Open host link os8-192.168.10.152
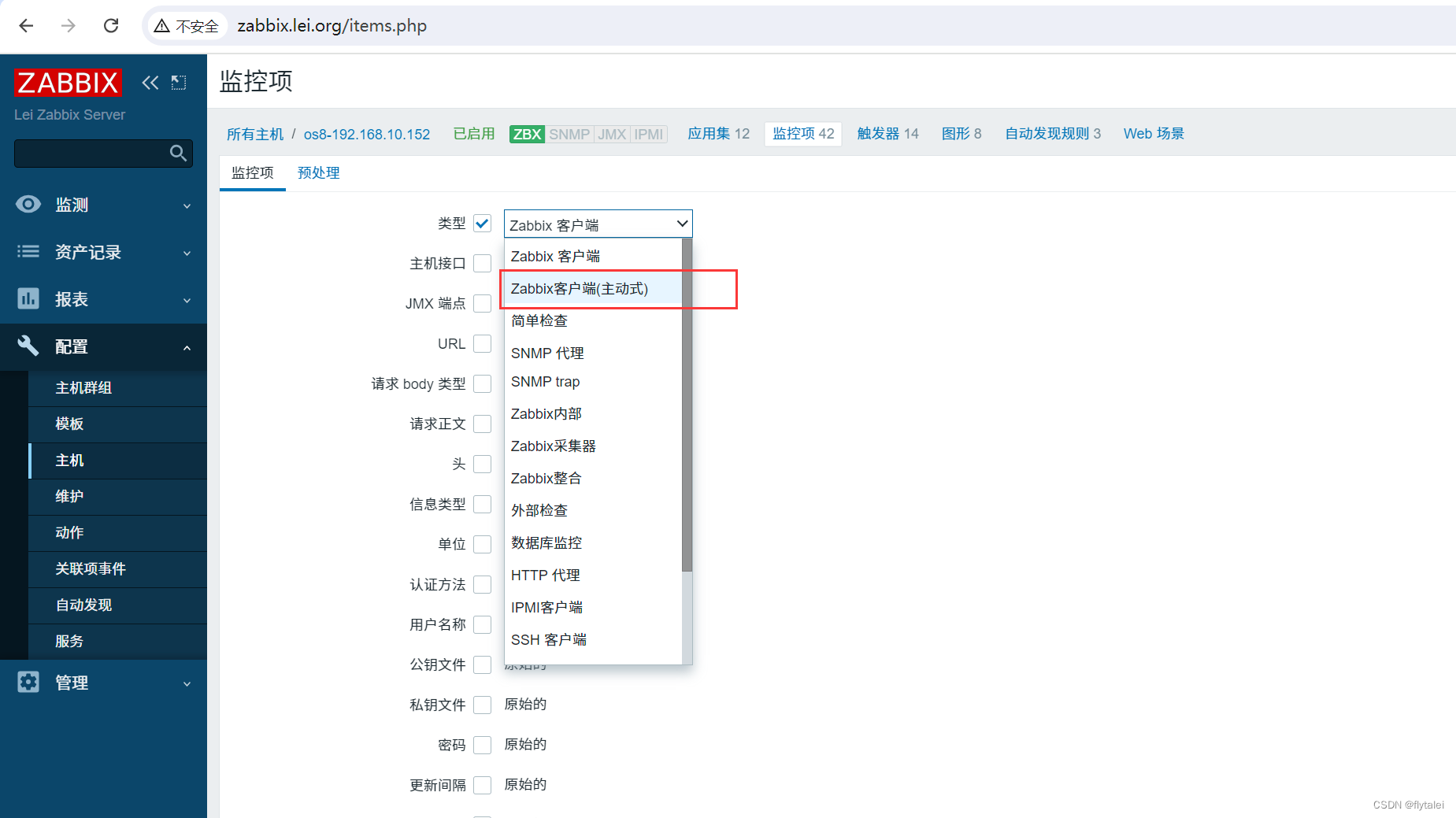 coord(367,134)
